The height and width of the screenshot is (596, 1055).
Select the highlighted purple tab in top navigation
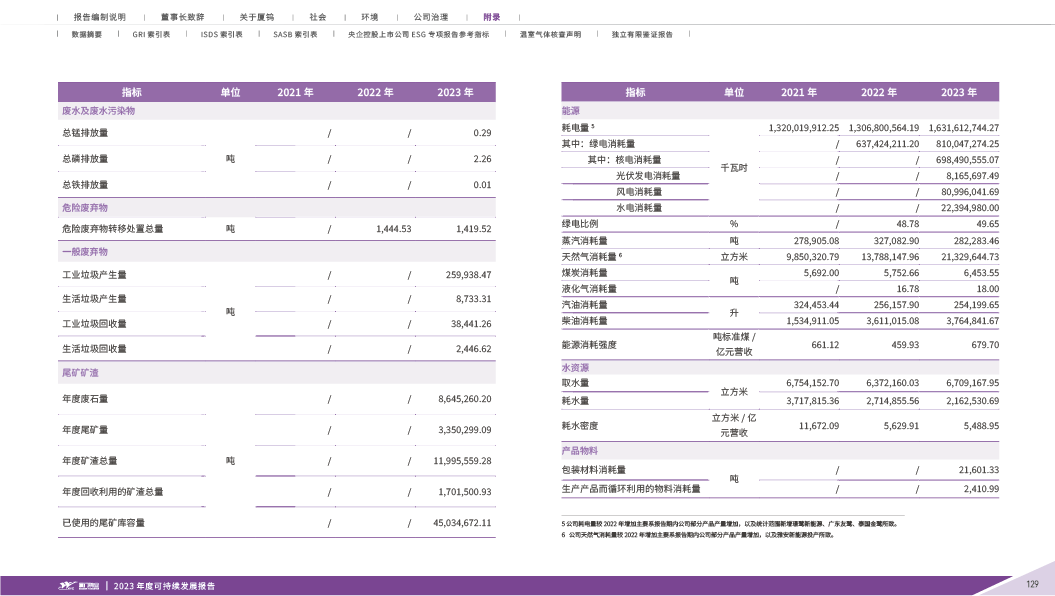click(491, 18)
